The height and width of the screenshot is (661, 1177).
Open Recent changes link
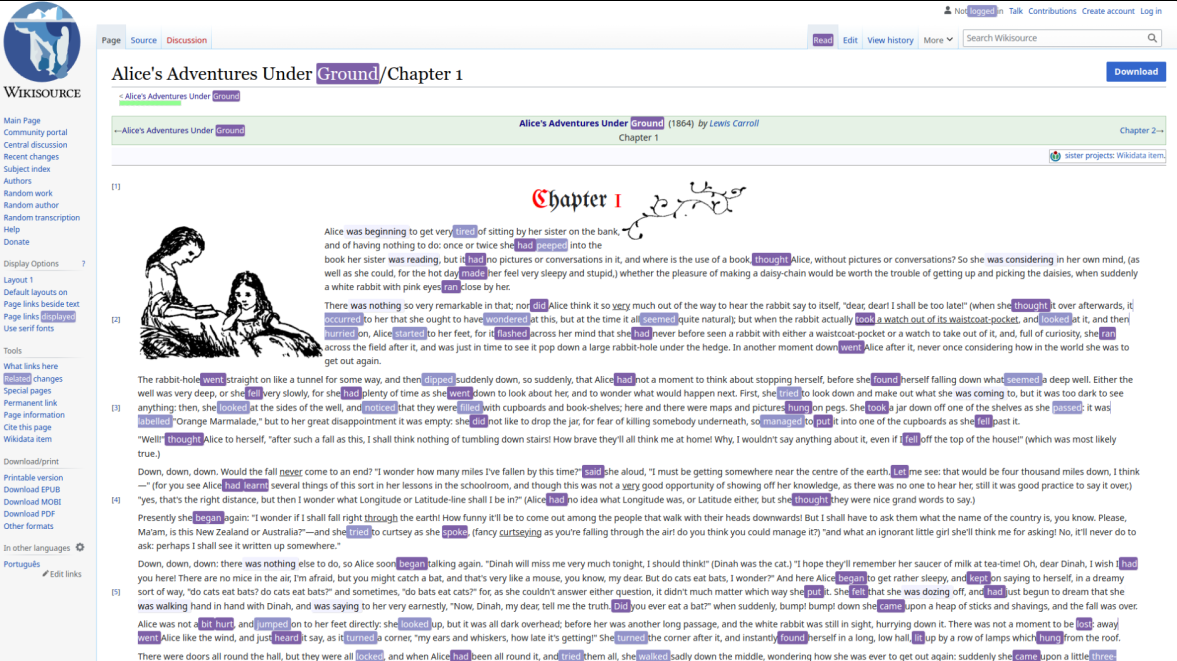(x=31, y=157)
